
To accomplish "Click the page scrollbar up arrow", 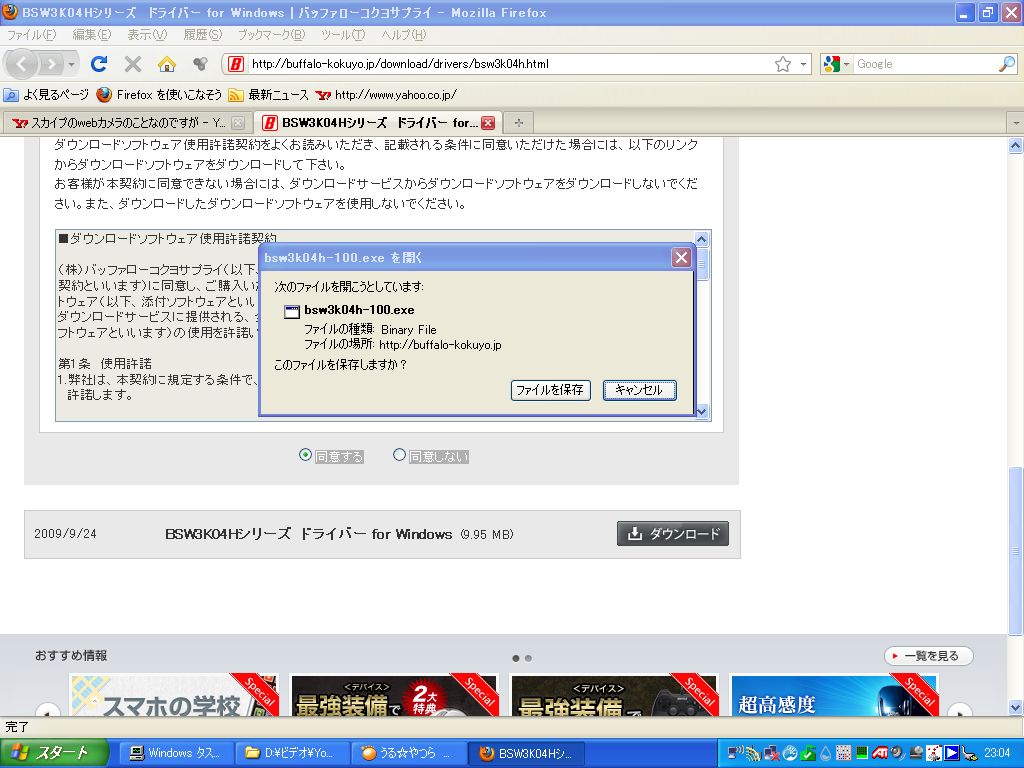I will (1016, 146).
